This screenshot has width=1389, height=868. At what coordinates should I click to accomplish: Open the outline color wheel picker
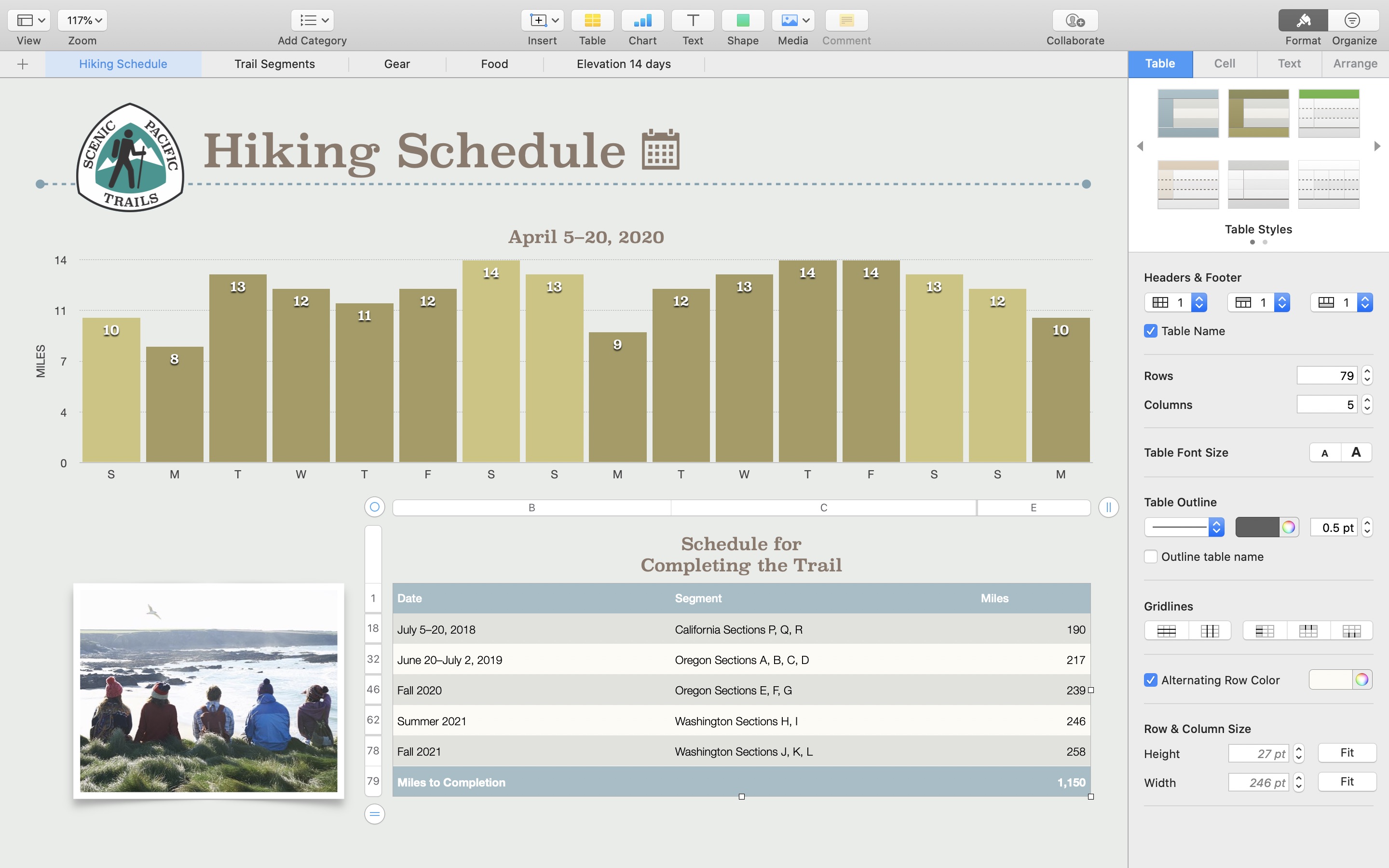tap(1289, 527)
